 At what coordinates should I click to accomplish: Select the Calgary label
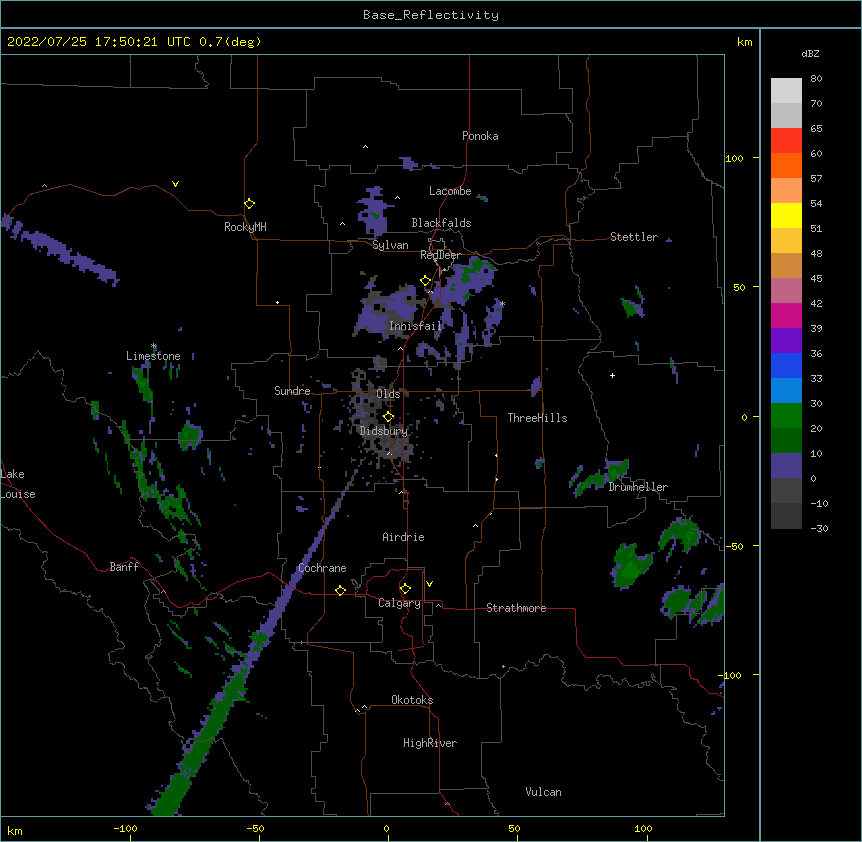tap(400, 603)
